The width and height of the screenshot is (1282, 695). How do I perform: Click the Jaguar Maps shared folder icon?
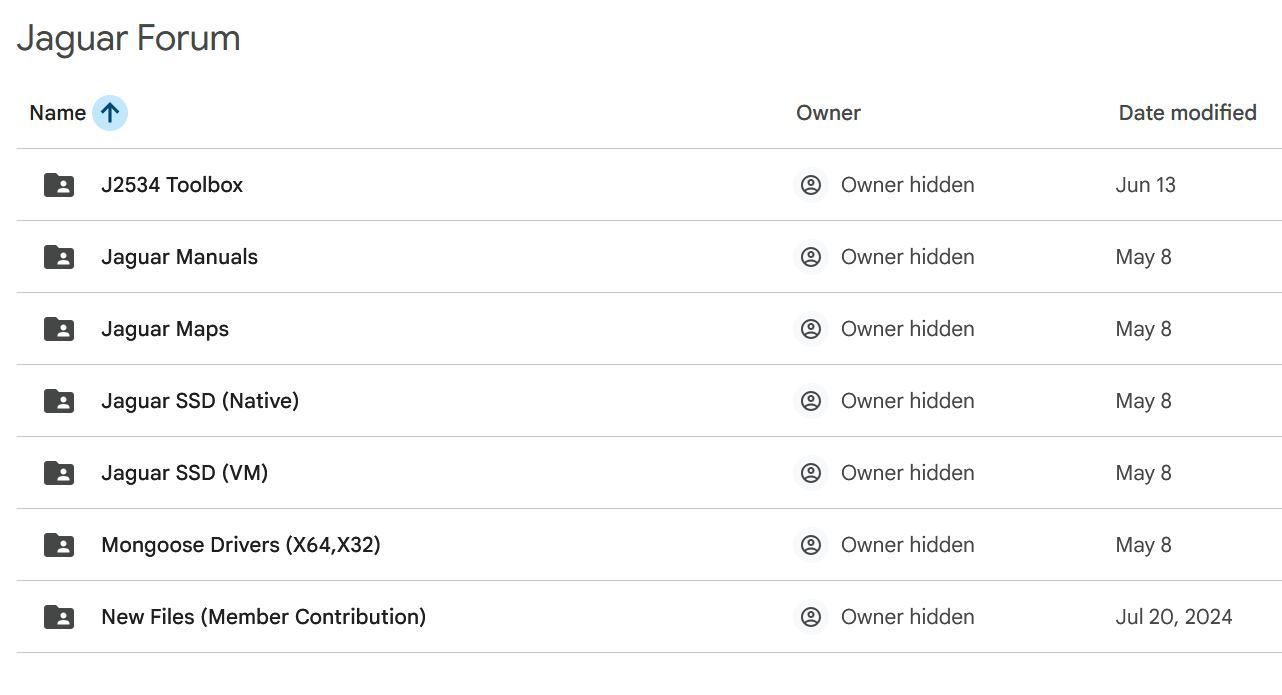59,329
